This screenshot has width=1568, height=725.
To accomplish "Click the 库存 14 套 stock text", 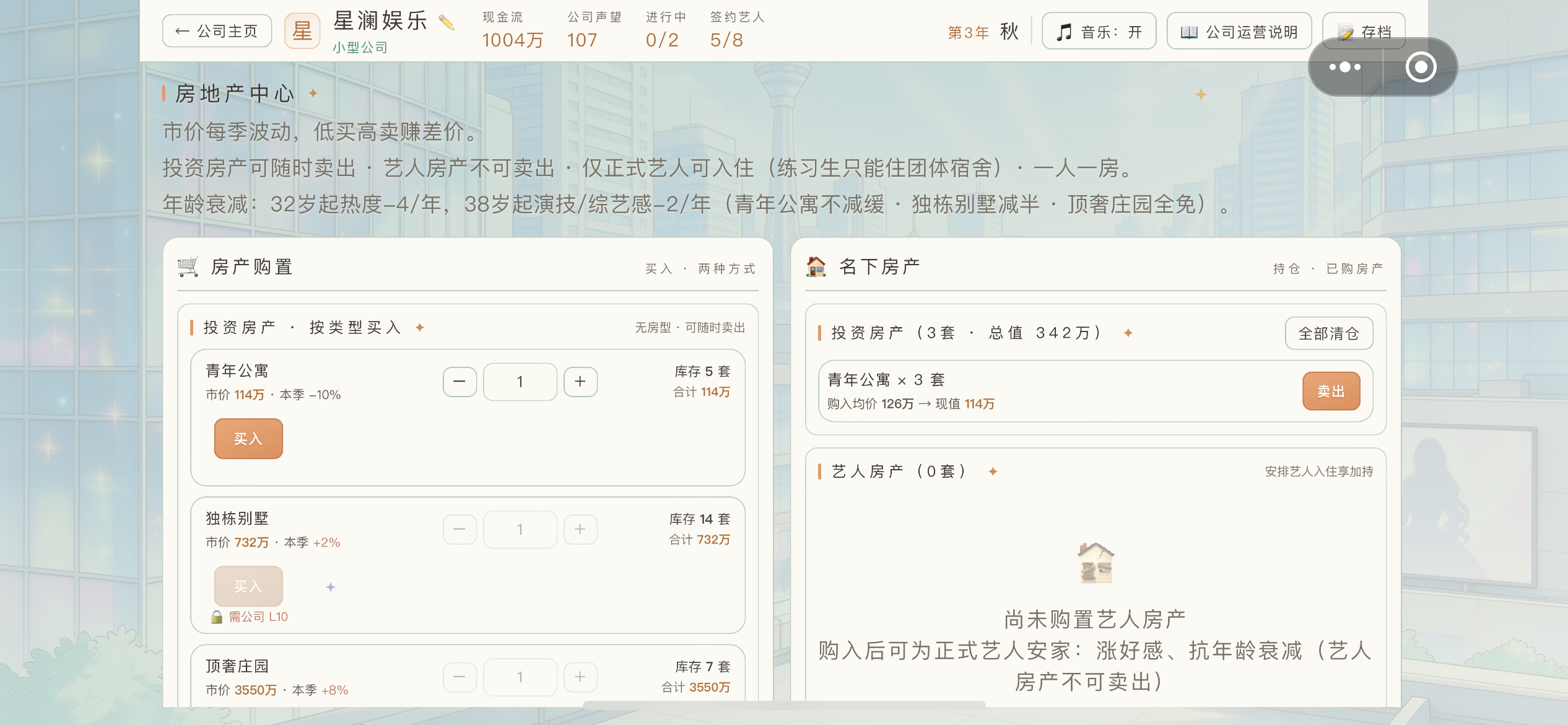I will click(x=700, y=519).
